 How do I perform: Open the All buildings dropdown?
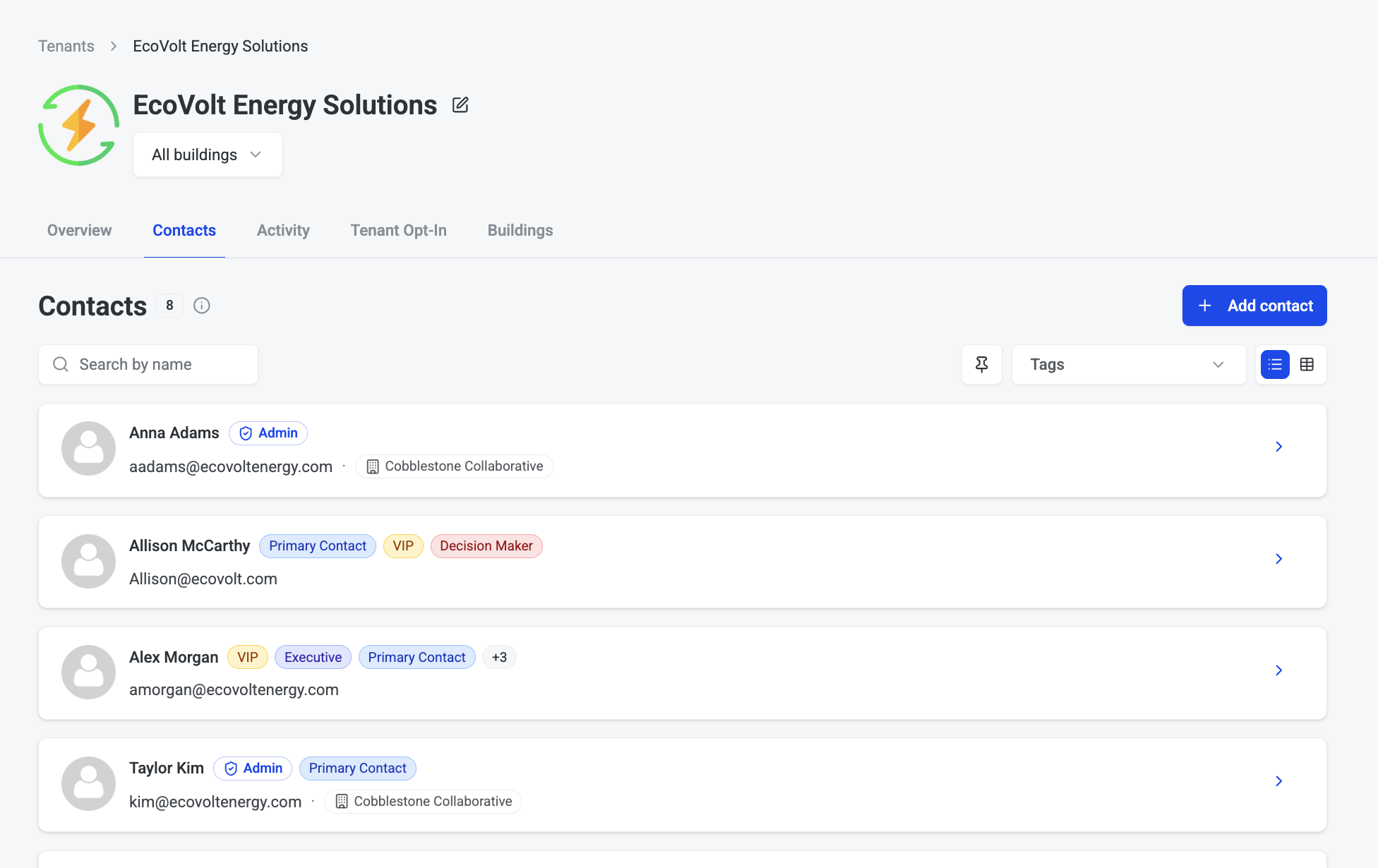click(208, 155)
